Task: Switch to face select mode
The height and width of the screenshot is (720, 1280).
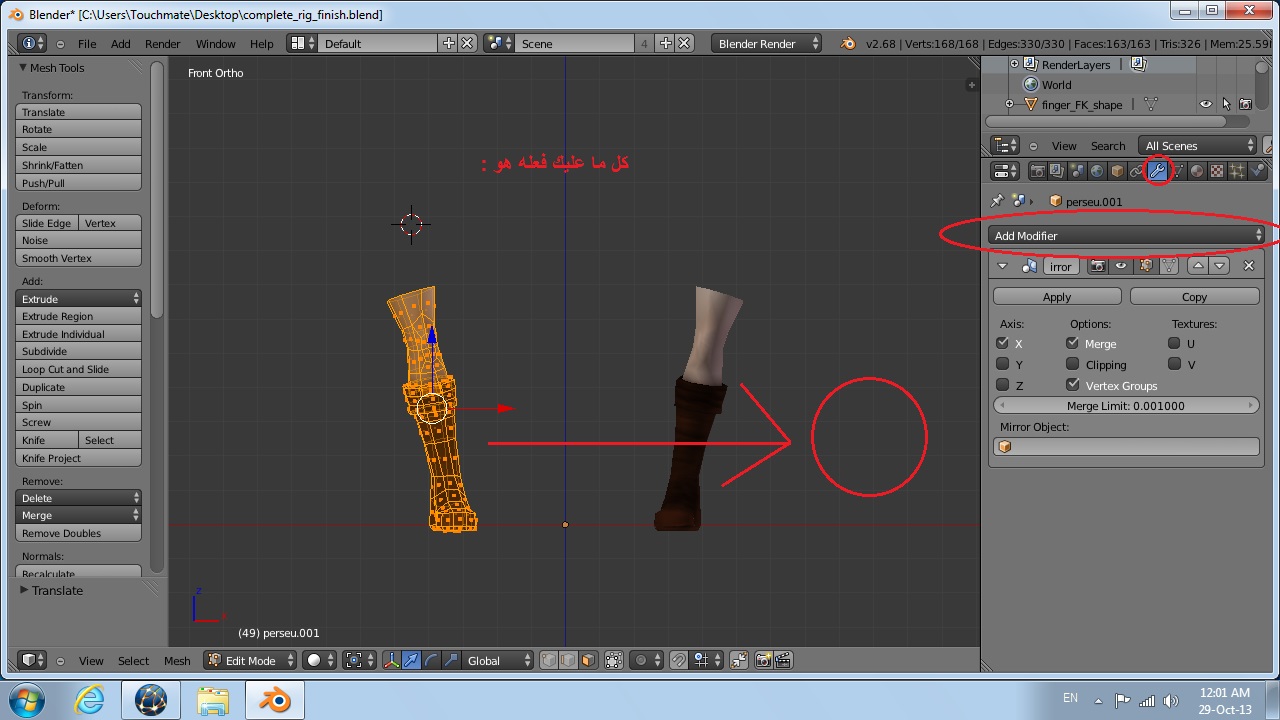Action: pos(588,661)
